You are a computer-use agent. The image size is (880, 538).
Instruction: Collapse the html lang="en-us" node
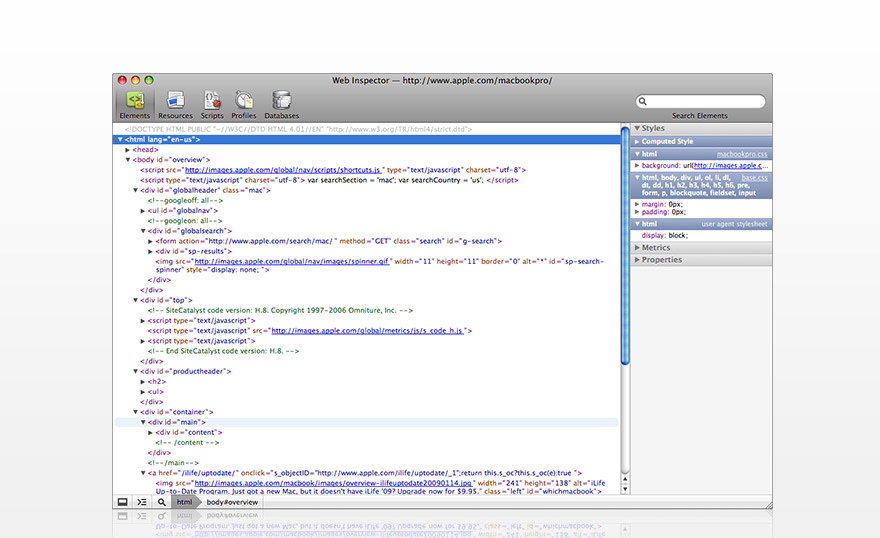point(120,139)
